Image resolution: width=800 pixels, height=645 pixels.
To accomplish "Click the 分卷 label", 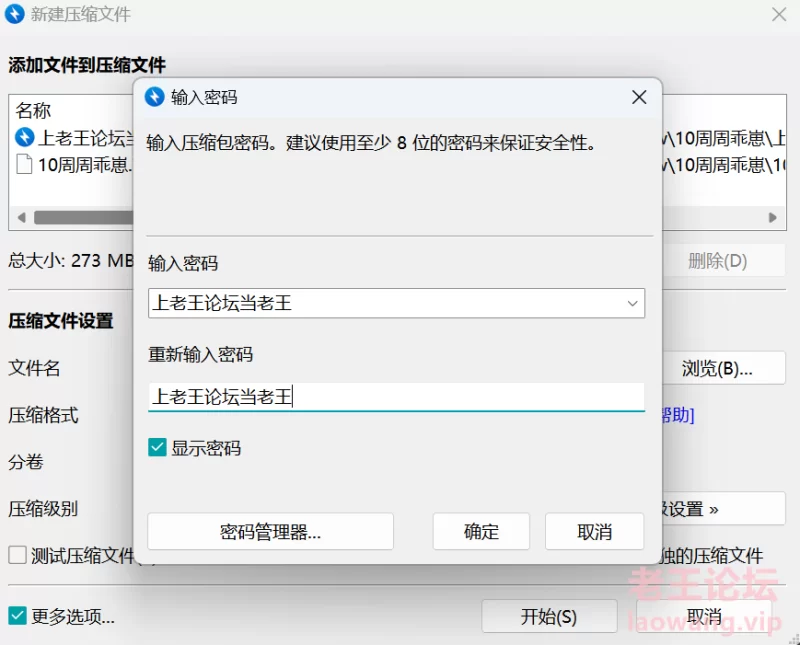I will pyautogui.click(x=26, y=462).
